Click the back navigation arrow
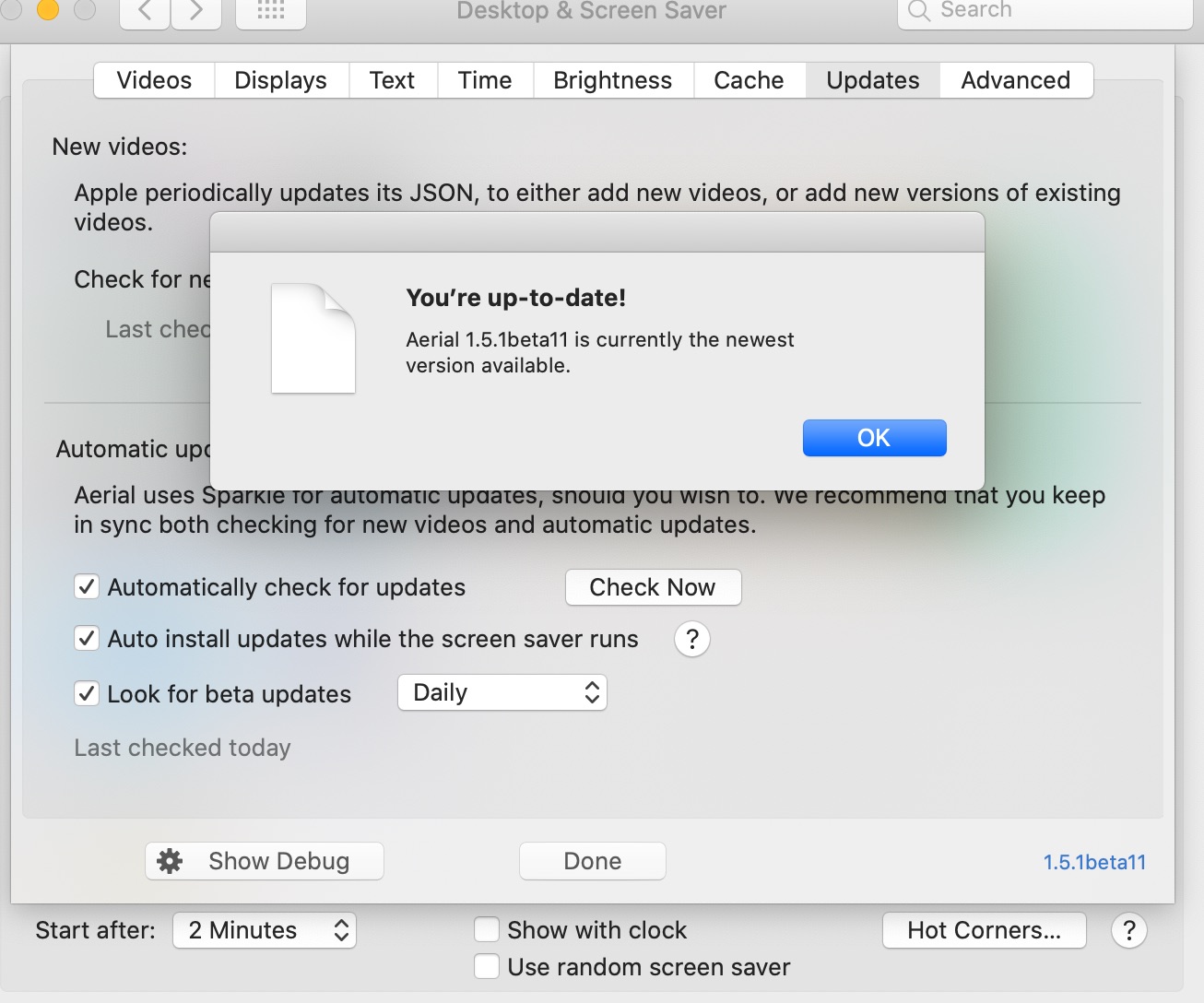This screenshot has width=1204, height=1003. 145,12
